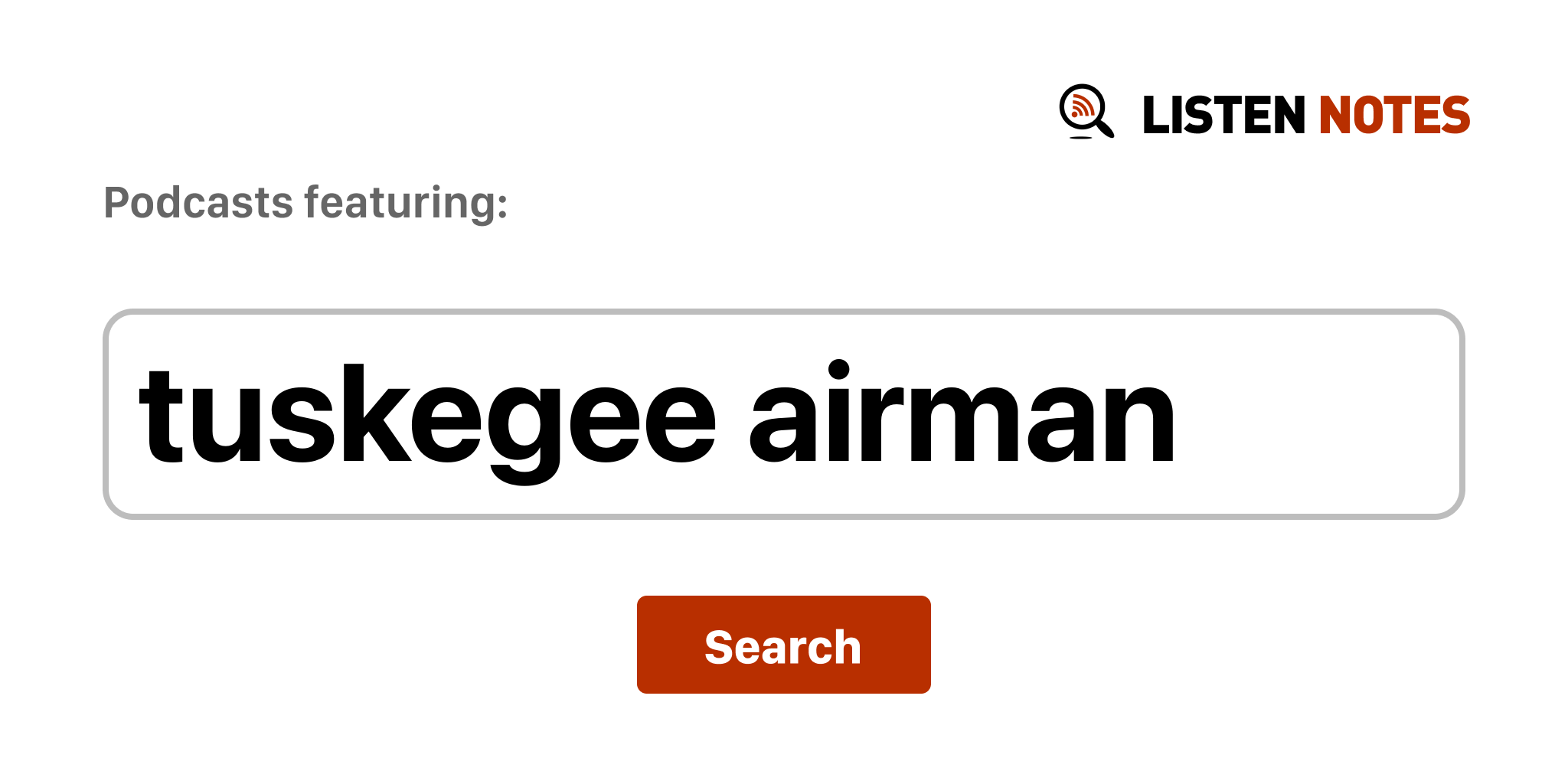
Task: Click the empty right side of the search box
Action: point(1317,414)
